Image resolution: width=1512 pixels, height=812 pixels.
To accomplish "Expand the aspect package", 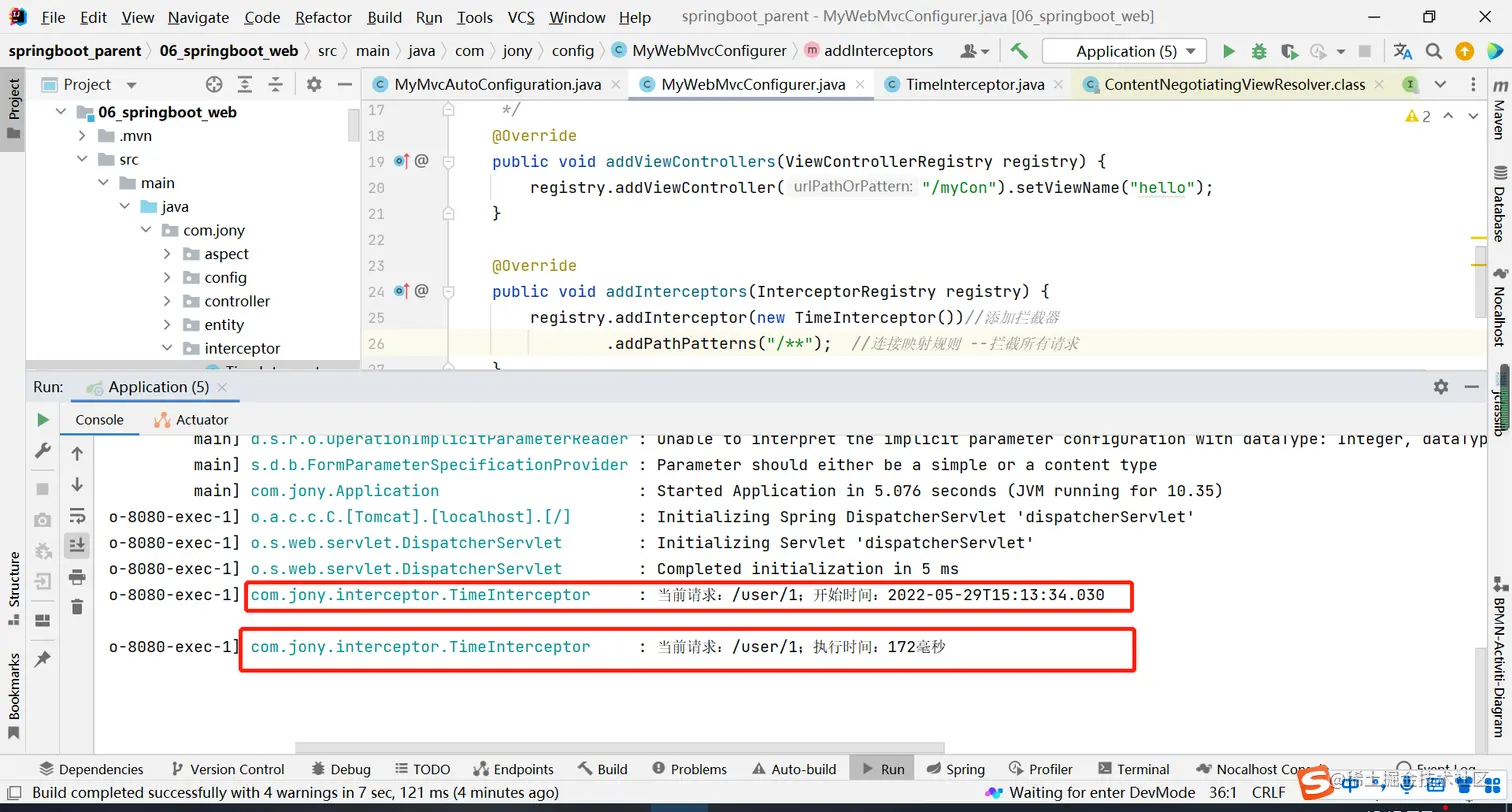I will pos(167,254).
